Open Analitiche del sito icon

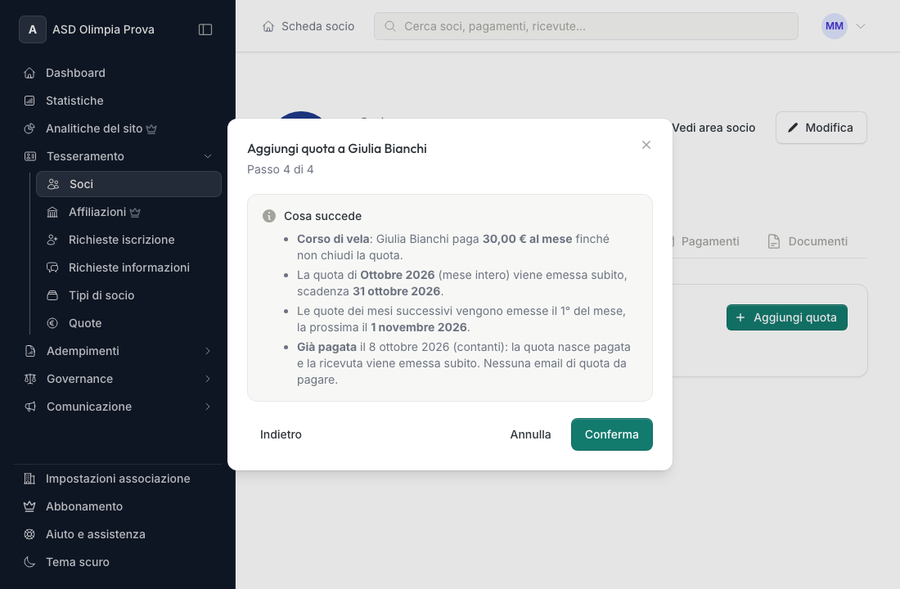[x=30, y=129]
